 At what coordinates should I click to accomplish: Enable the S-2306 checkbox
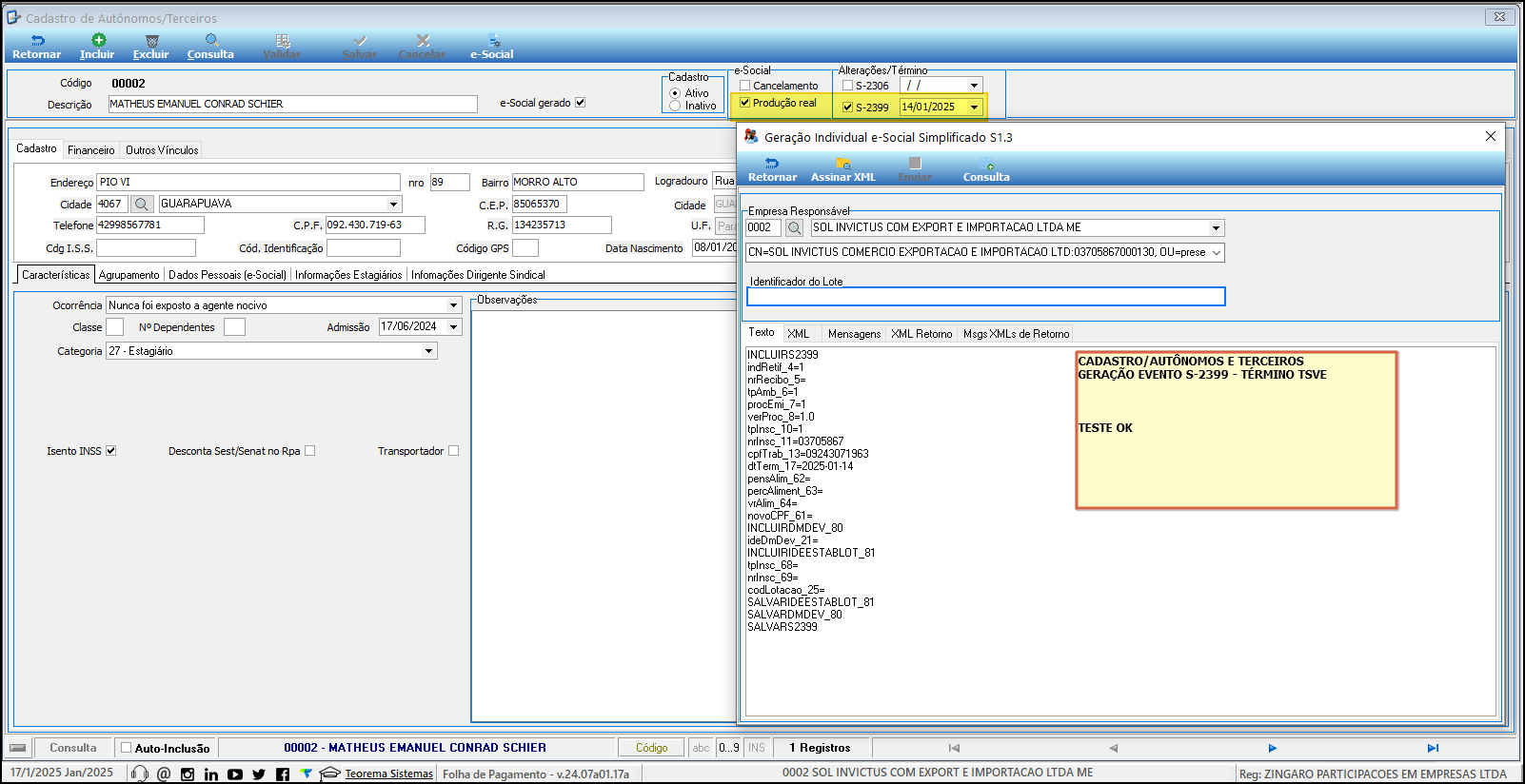848,85
